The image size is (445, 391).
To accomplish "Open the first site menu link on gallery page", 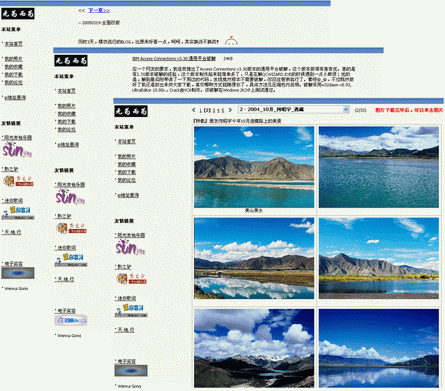I will [127, 142].
